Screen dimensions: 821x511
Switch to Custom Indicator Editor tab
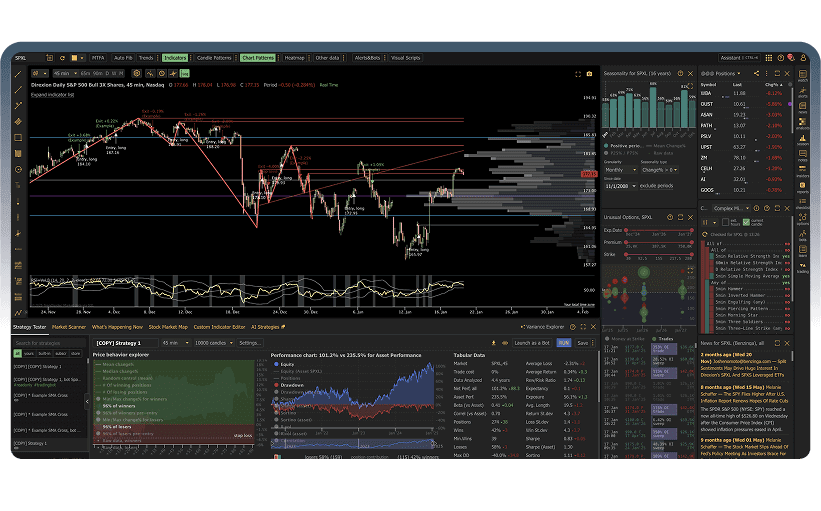[x=219, y=327]
